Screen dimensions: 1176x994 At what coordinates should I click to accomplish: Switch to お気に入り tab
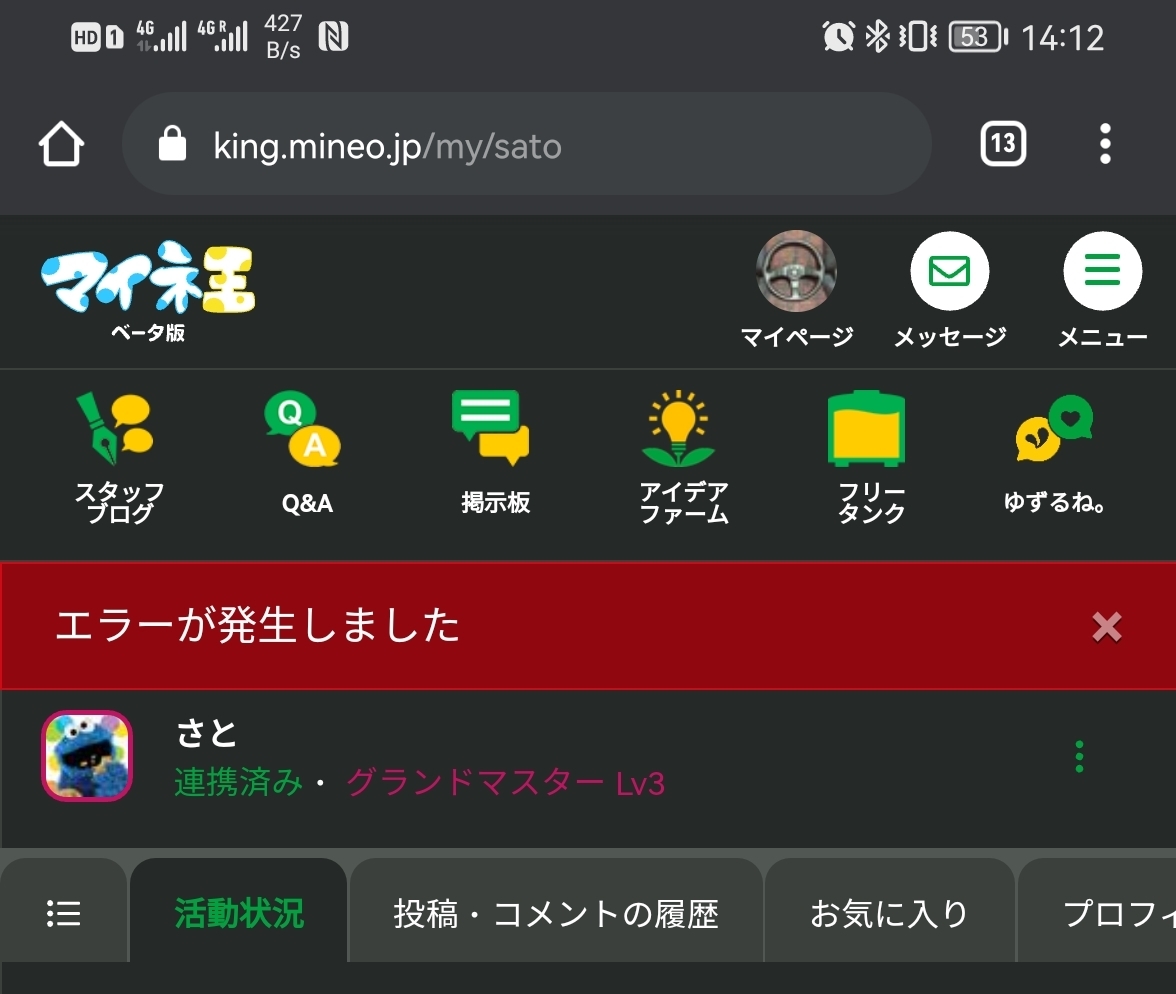pos(890,913)
